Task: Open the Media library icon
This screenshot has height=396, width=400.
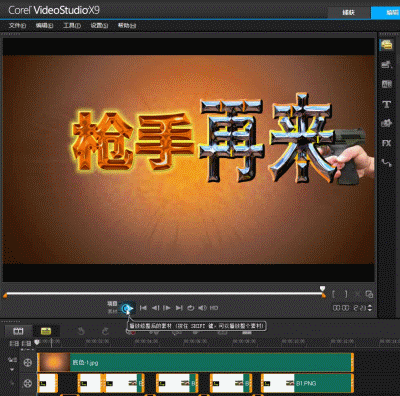Action: click(x=386, y=45)
